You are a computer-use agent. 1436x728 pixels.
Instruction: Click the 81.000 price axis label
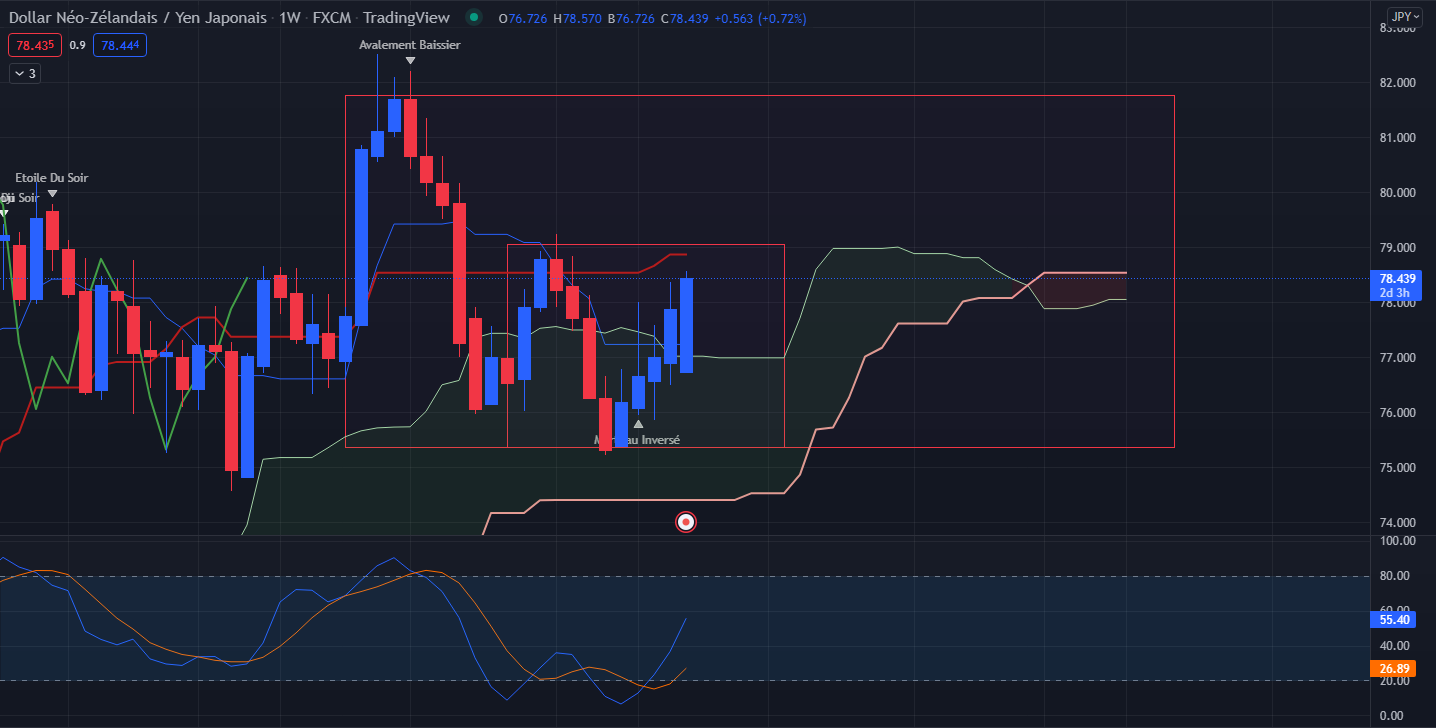(1397, 138)
